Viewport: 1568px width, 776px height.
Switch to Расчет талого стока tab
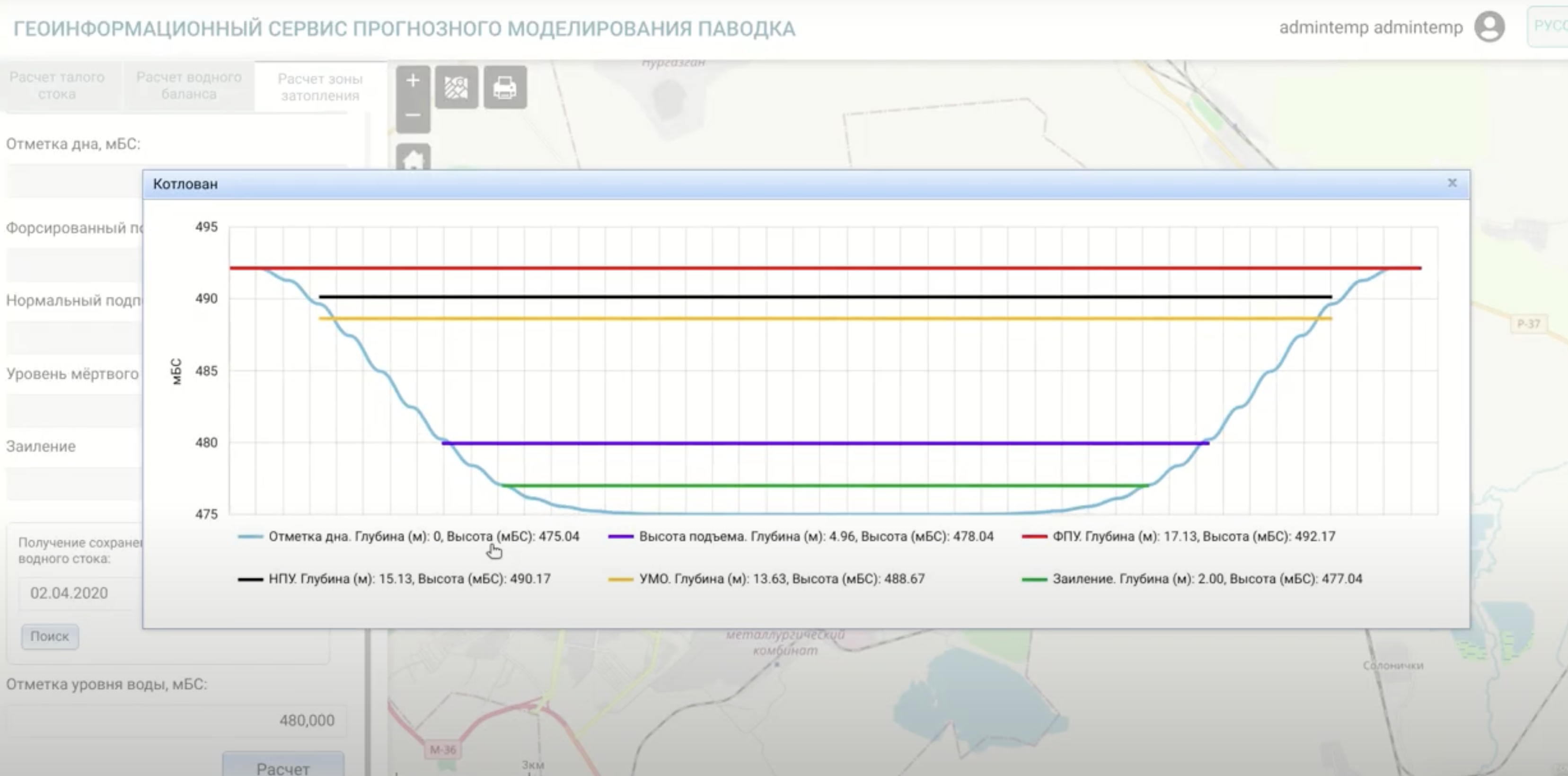57,86
